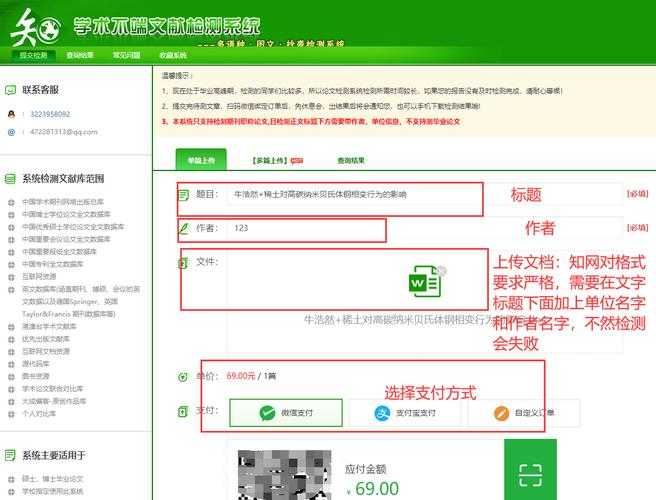This screenshot has height=500, width=656.
Task: Click the upload icon beside the 文件 label
Action: point(183,263)
